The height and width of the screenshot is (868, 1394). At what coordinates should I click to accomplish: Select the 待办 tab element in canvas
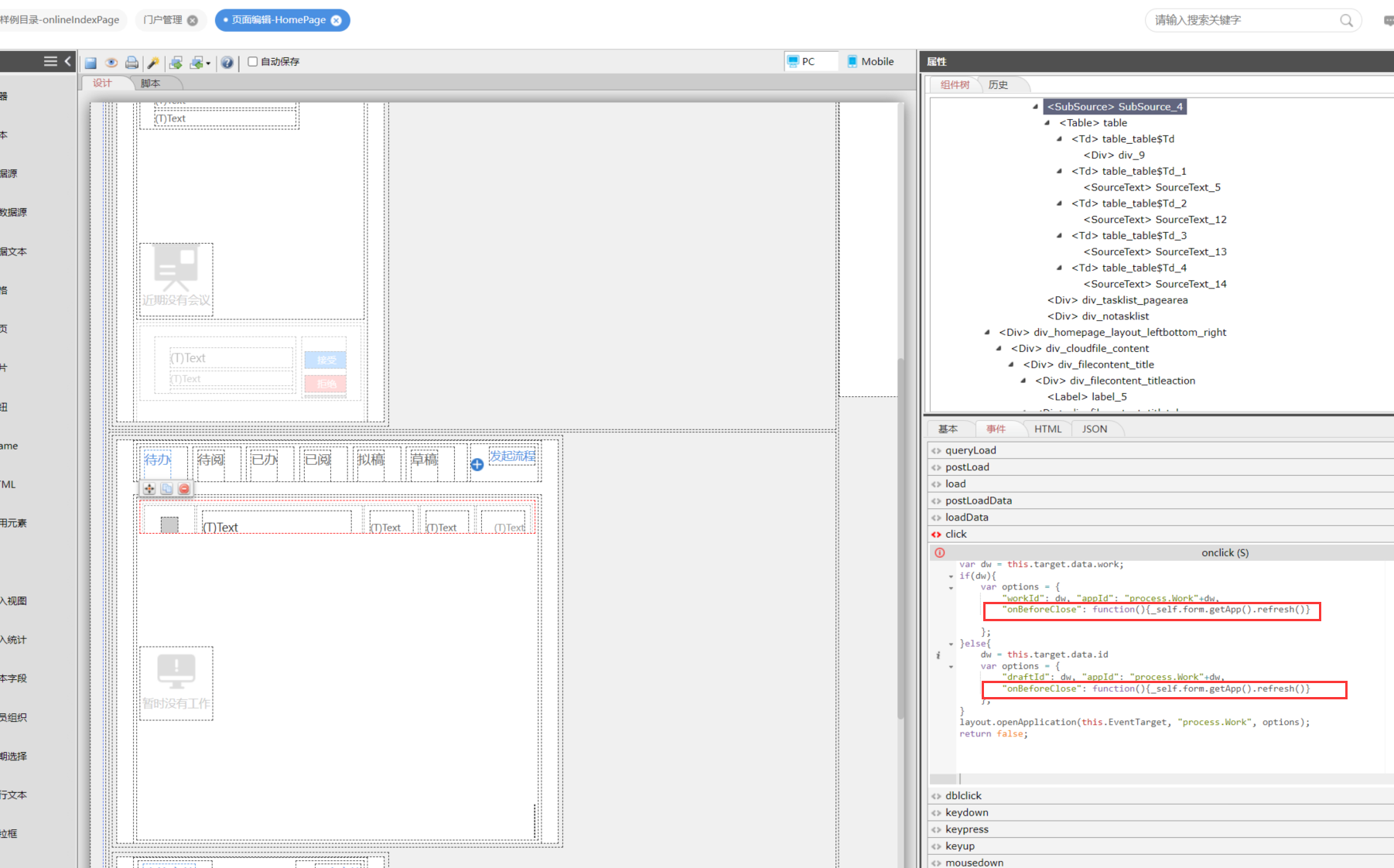(x=157, y=460)
